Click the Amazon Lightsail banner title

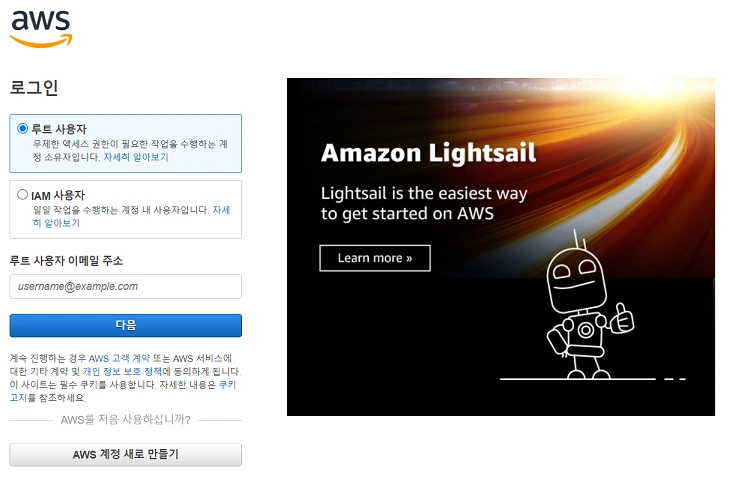pos(428,153)
